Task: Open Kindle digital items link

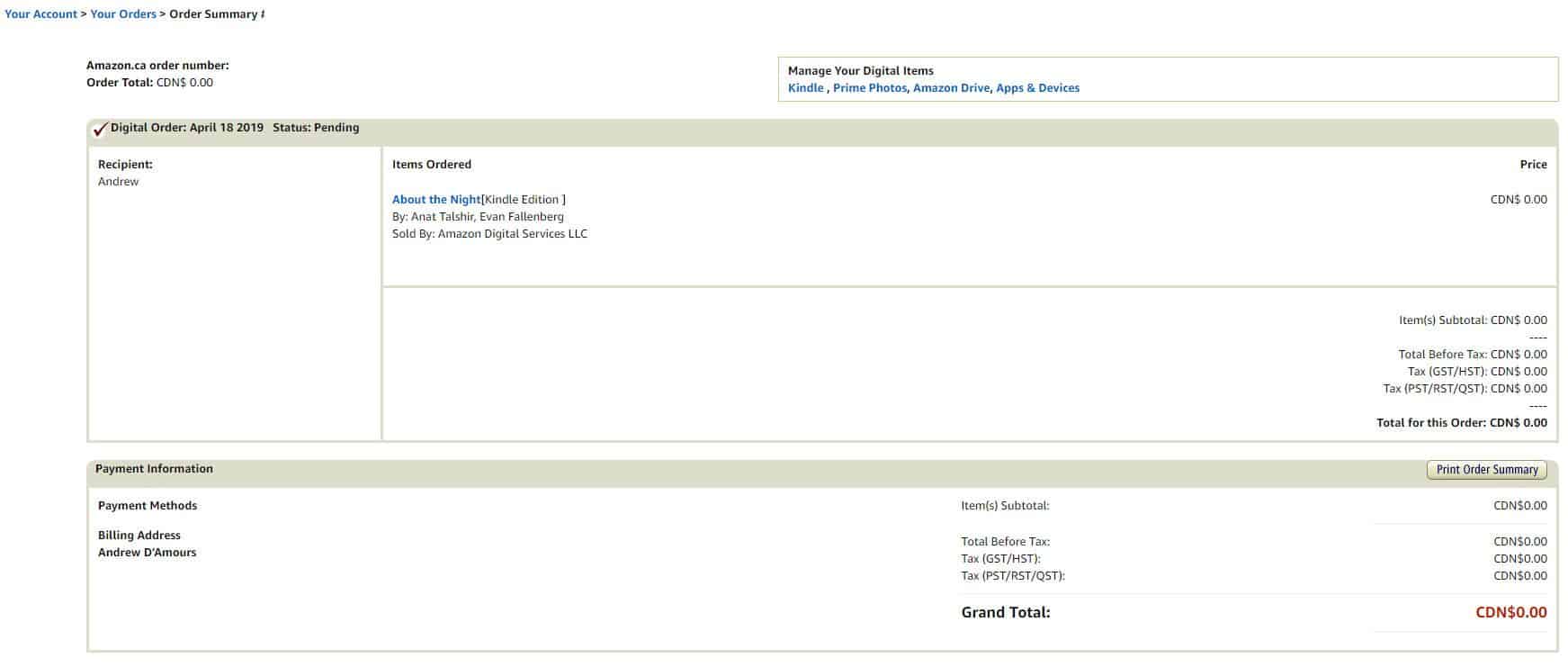Action: (806, 88)
